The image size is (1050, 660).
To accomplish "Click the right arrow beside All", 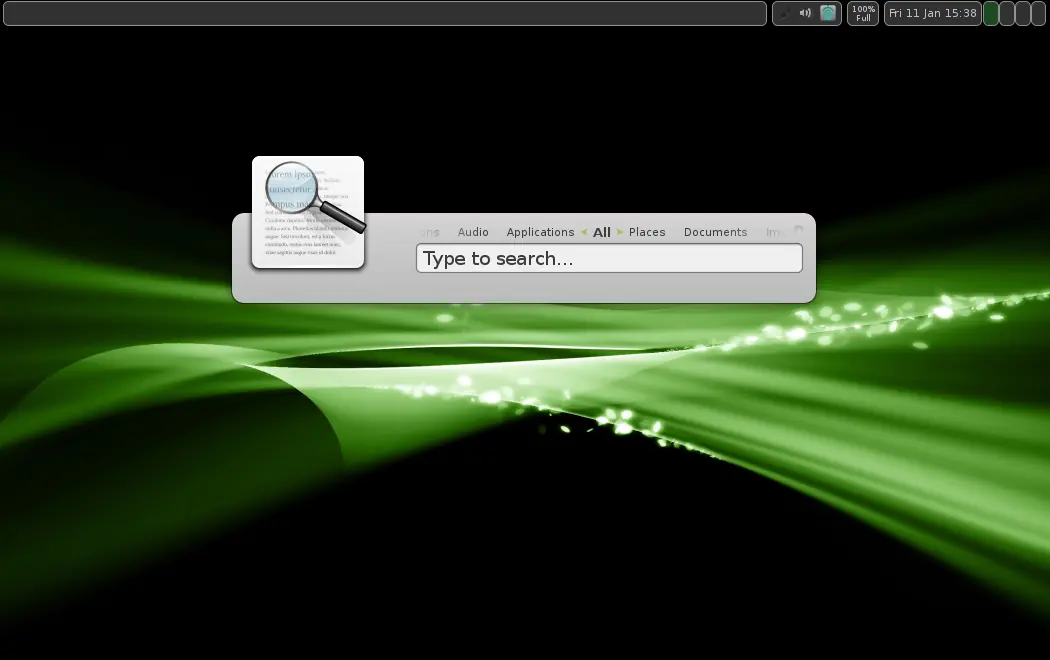I will pos(620,232).
